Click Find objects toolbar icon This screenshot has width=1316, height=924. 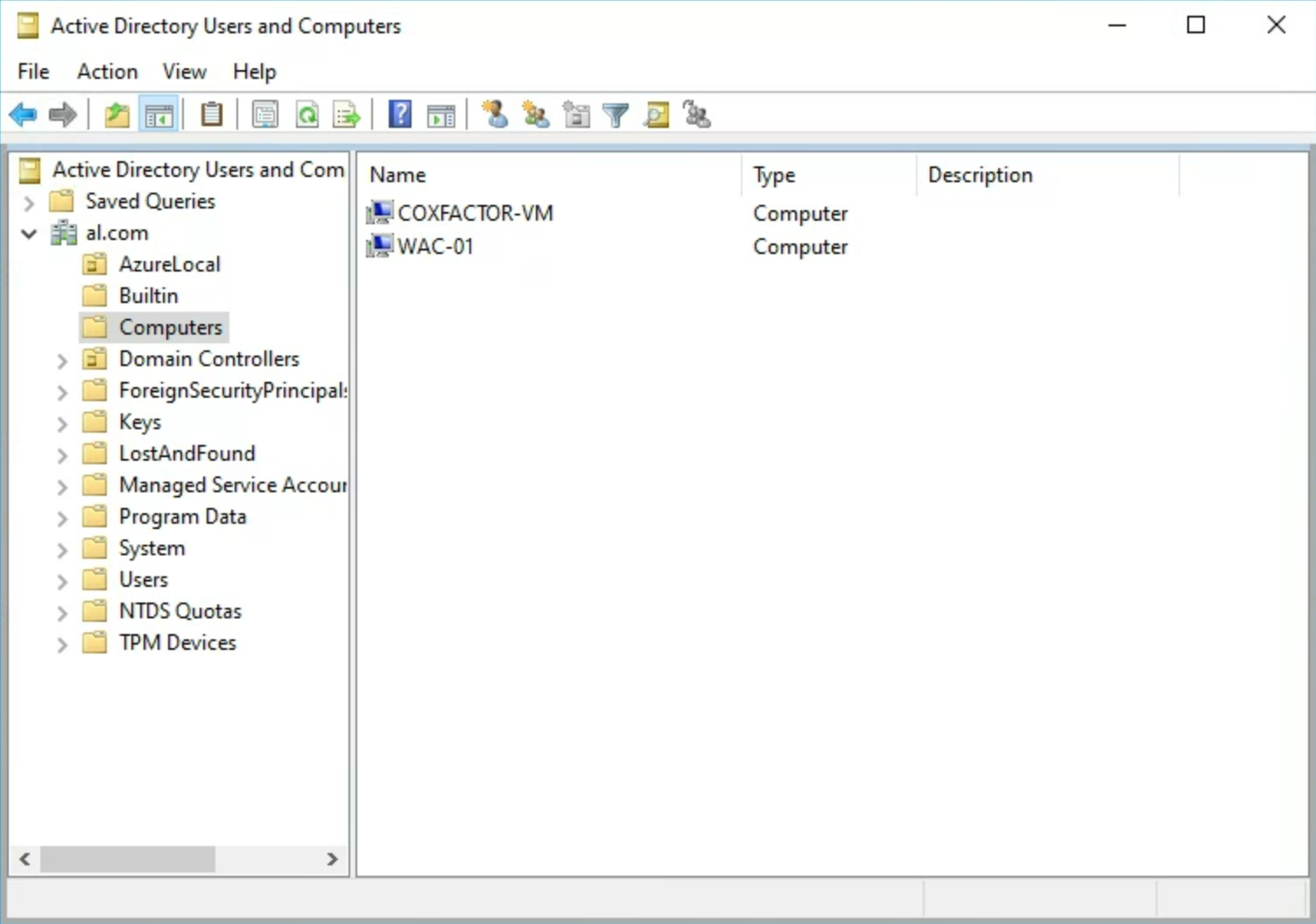pos(657,115)
